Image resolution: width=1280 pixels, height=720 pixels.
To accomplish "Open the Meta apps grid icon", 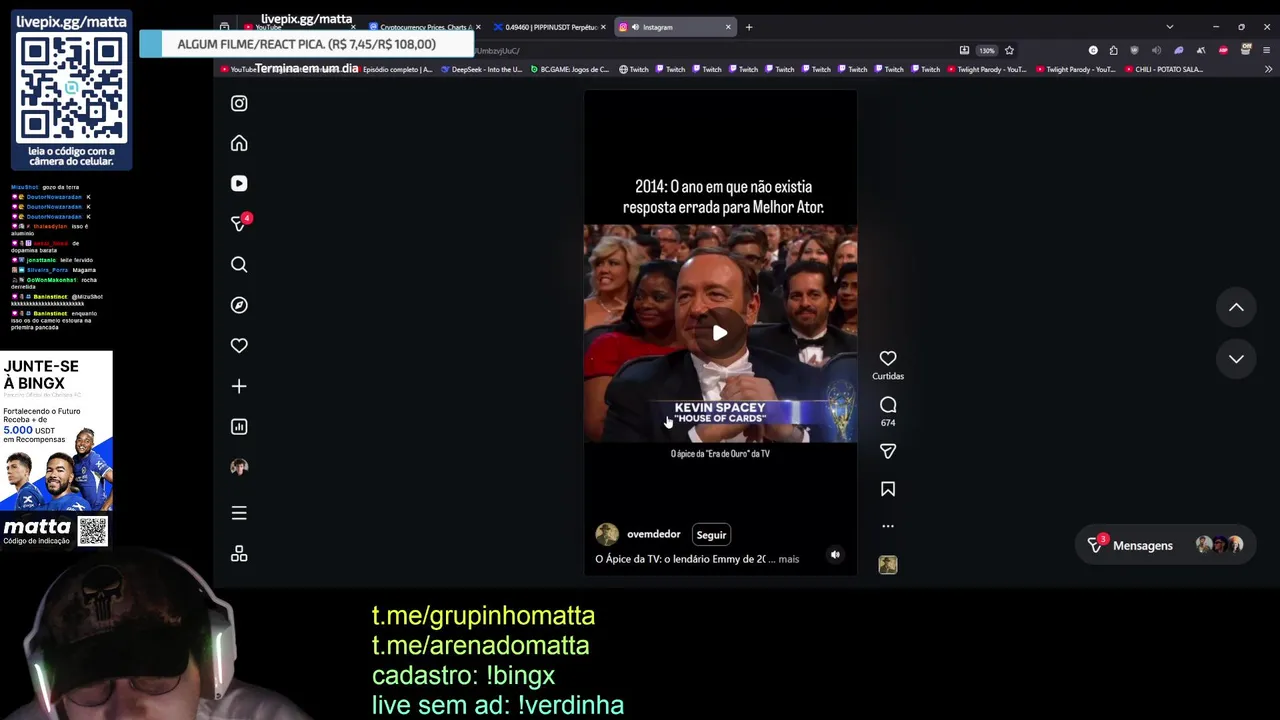I will 239,554.
